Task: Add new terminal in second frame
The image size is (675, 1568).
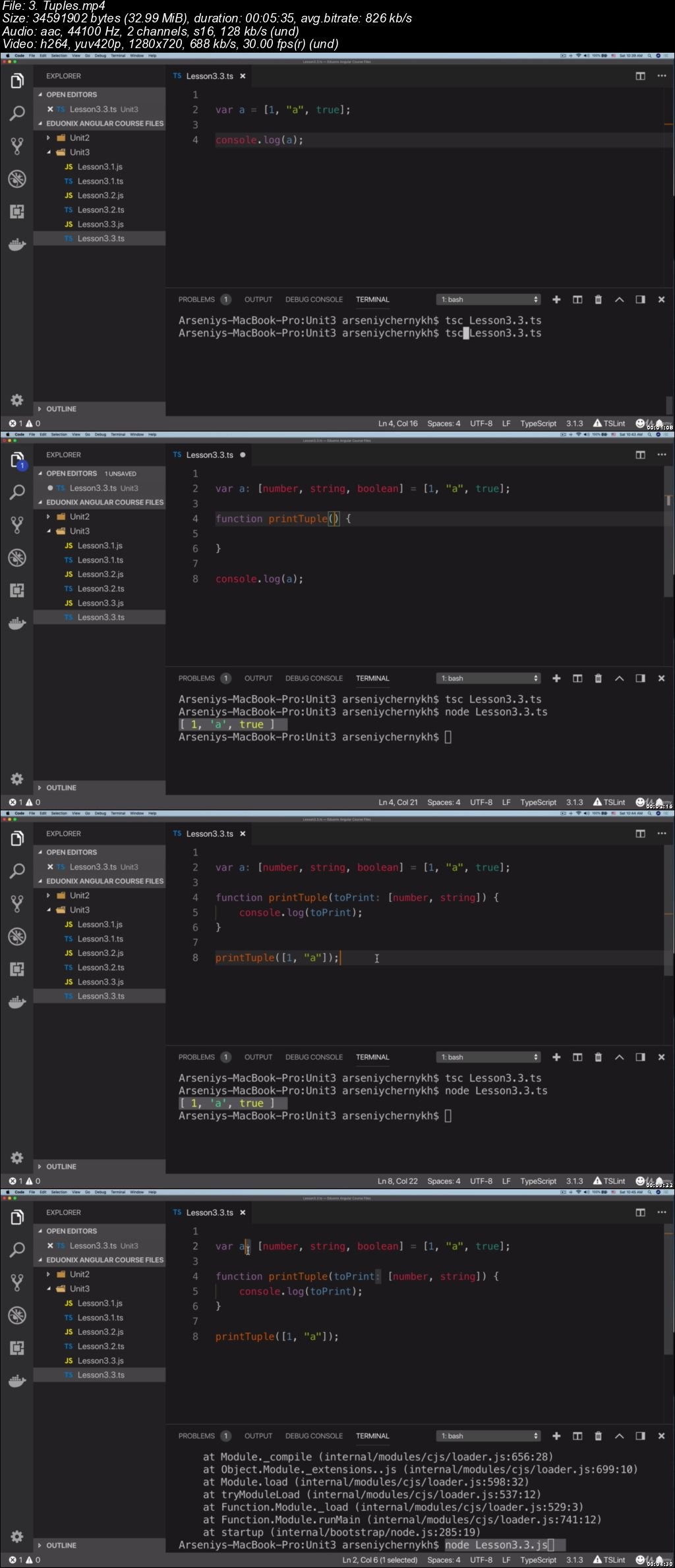Action: point(556,678)
